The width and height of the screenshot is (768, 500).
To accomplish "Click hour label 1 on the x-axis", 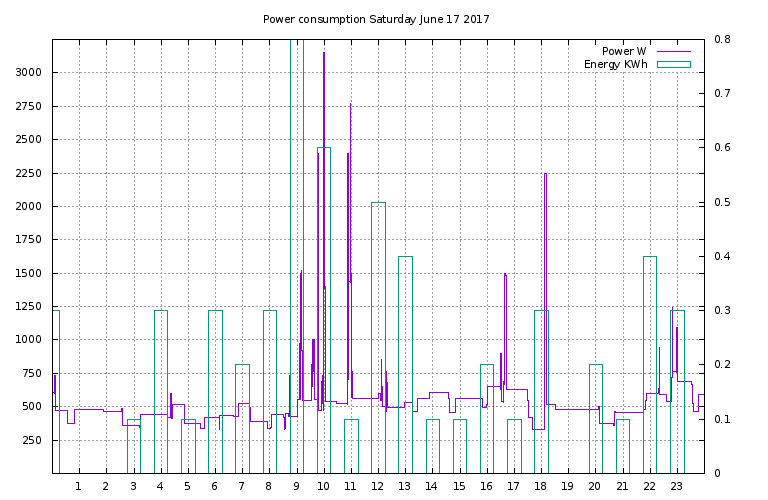I will click(x=78, y=486).
